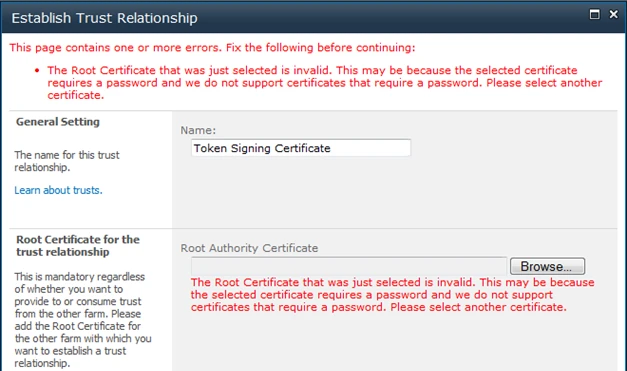The height and width of the screenshot is (371, 627).
Task: Click 'Root Certificate for the trust relationship' heading
Action: coord(78,245)
